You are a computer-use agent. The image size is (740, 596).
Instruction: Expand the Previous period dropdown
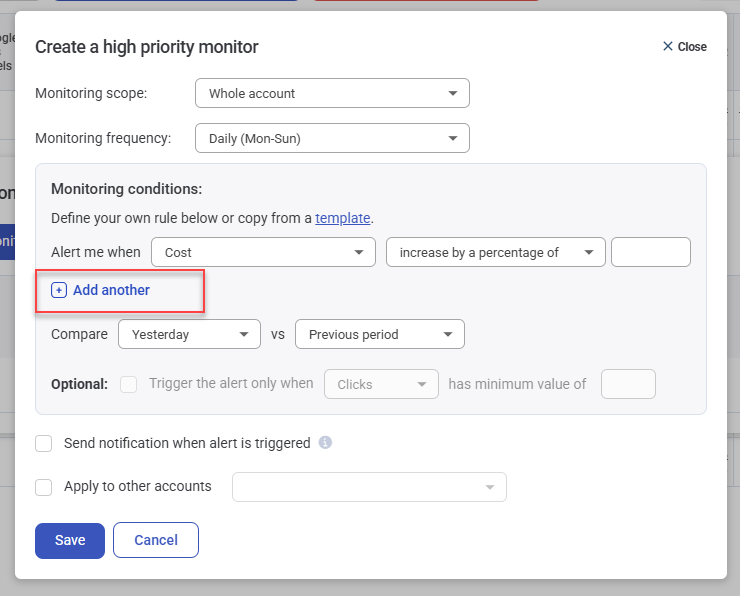tap(379, 335)
